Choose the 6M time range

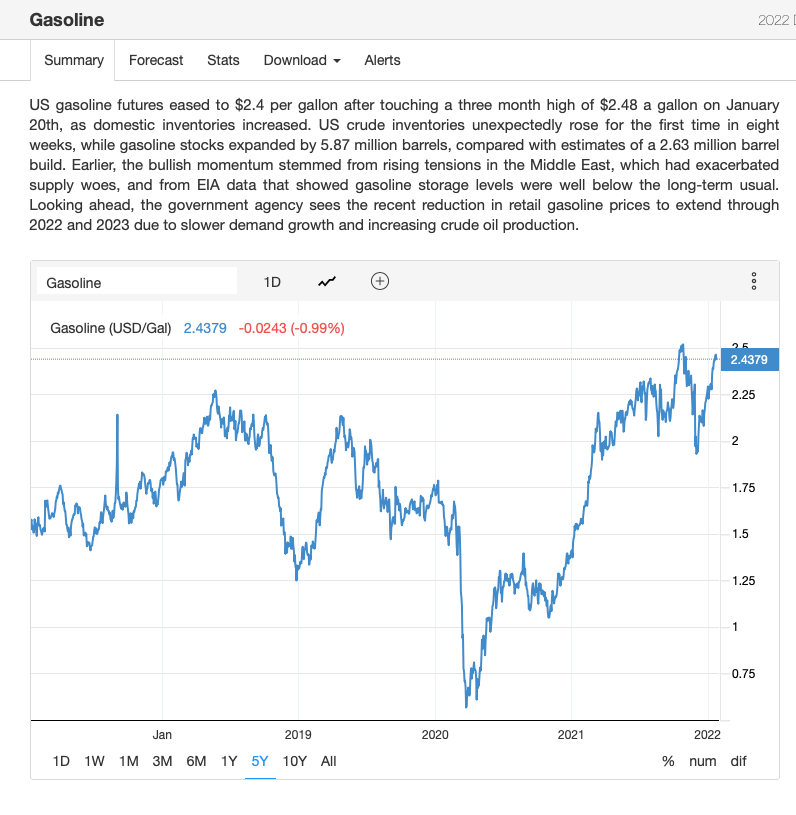196,761
